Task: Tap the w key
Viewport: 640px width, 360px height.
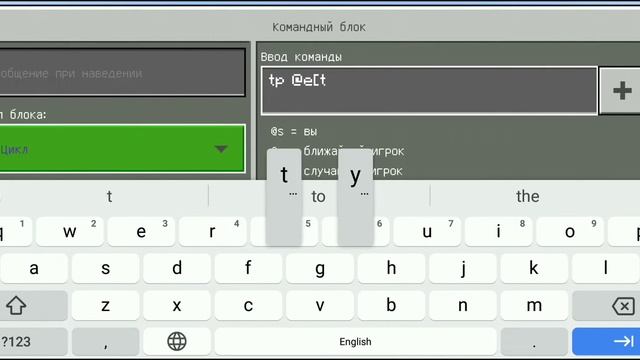Action: pyautogui.click(x=70, y=231)
